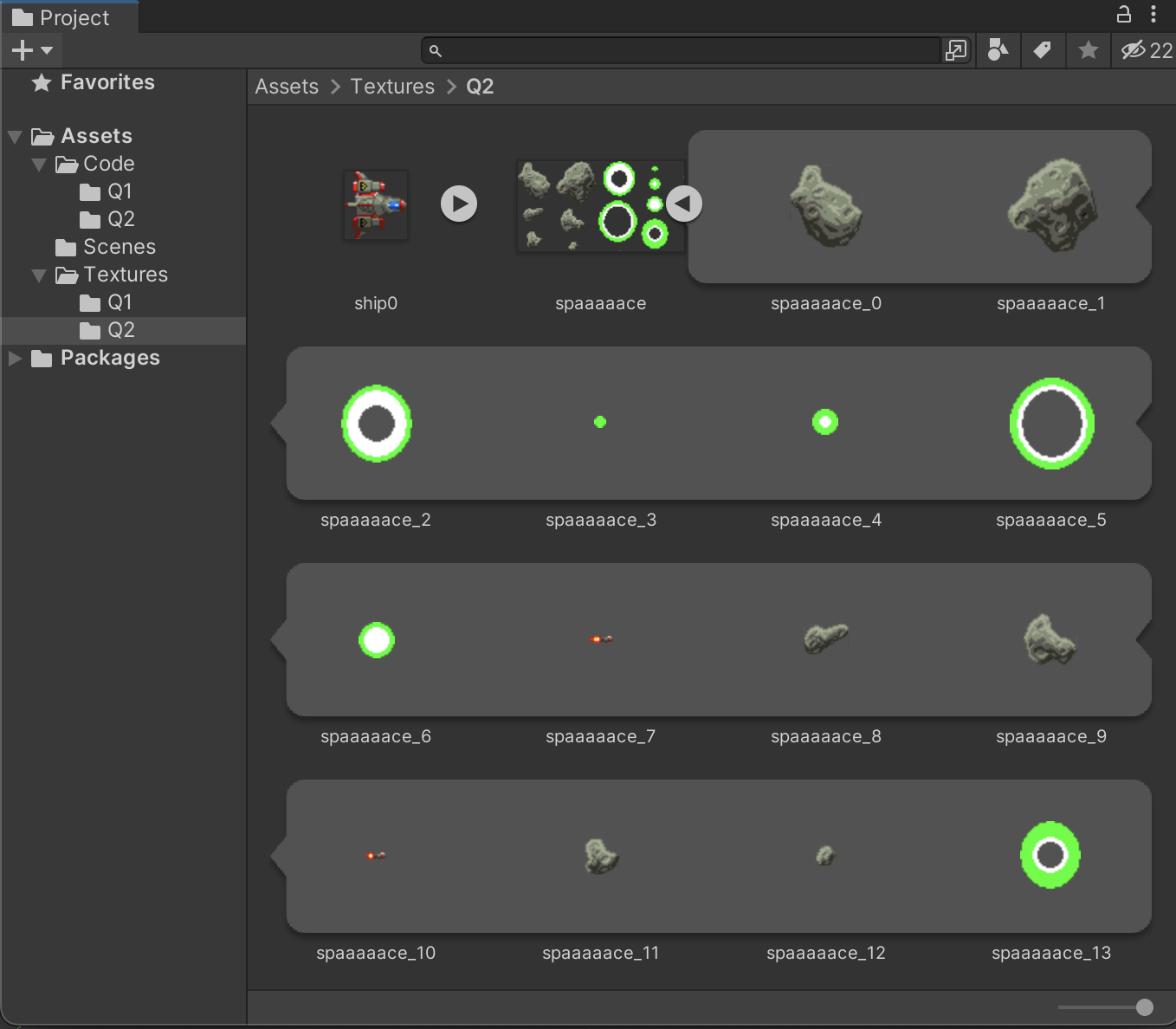Expand the Packages folder tree
The height and width of the screenshot is (1029, 1176).
[15, 359]
